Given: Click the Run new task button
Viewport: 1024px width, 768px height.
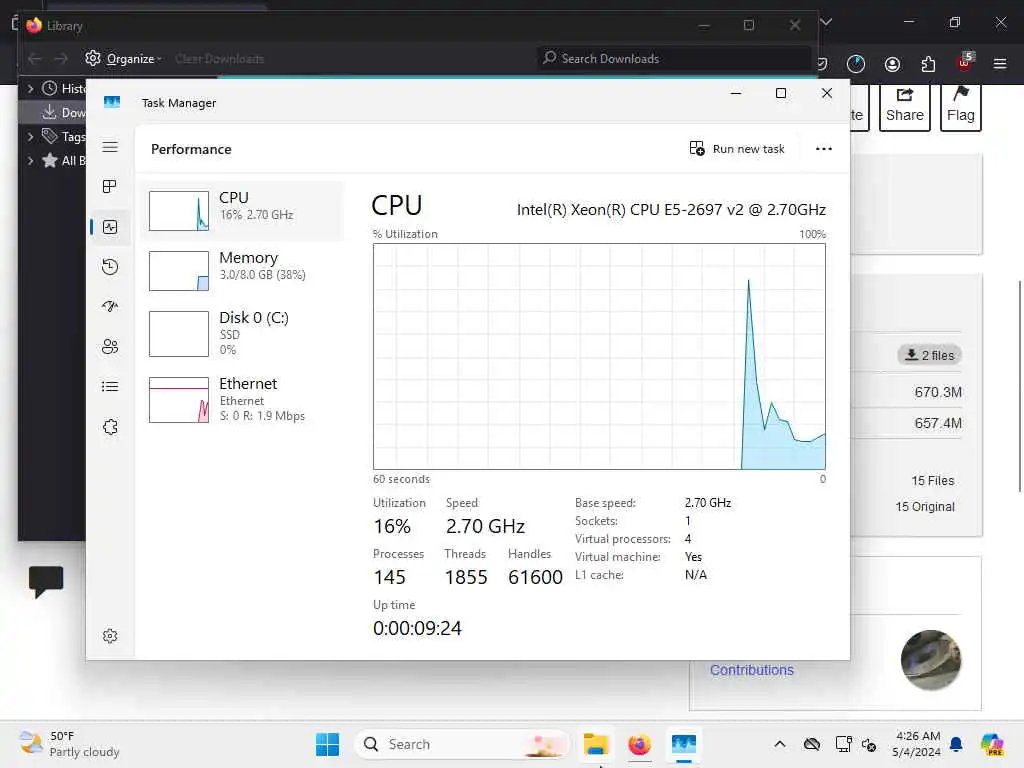Looking at the screenshot, I should pos(737,149).
